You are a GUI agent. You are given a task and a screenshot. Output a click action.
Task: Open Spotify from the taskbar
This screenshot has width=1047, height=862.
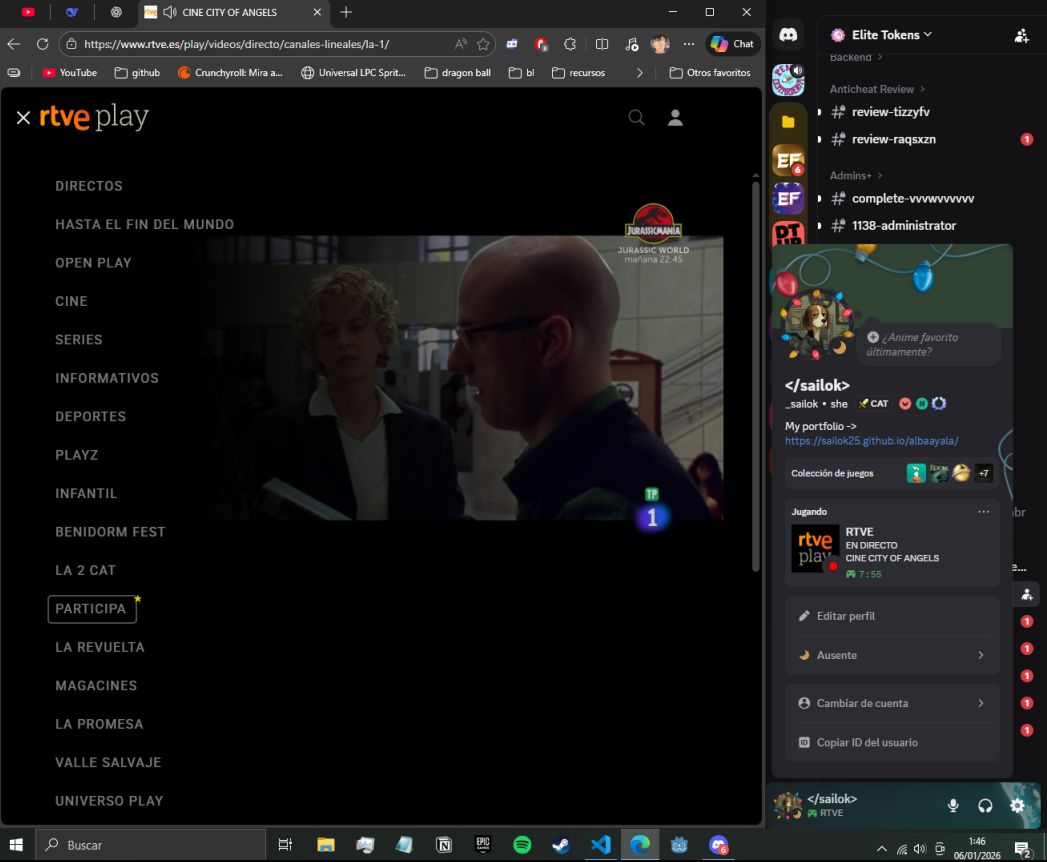click(x=521, y=845)
